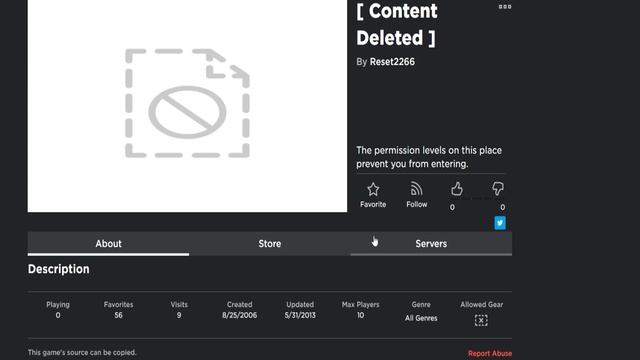
Task: Switch to the About tab
Action: (x=108, y=244)
